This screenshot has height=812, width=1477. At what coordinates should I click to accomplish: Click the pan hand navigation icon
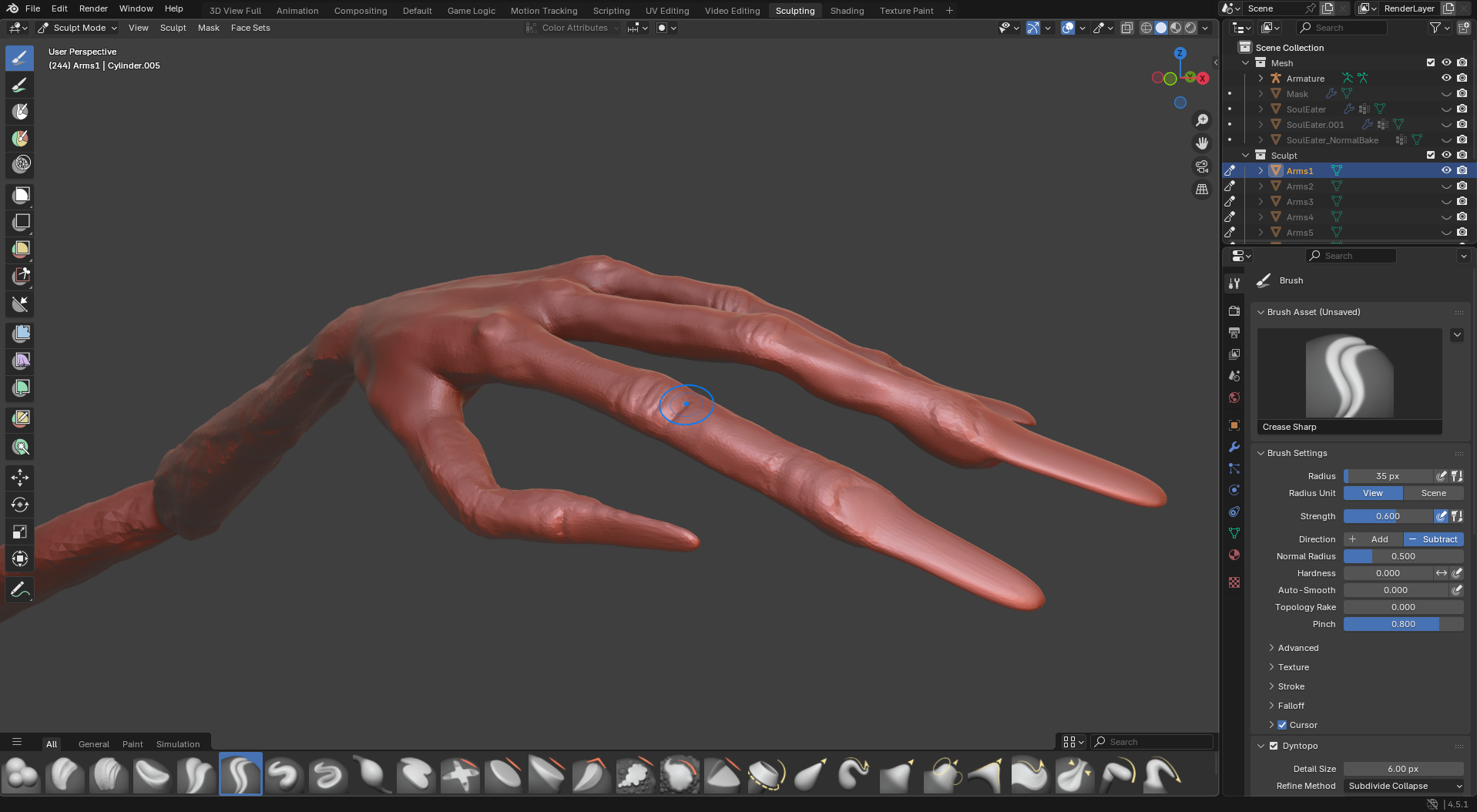pyautogui.click(x=1202, y=143)
